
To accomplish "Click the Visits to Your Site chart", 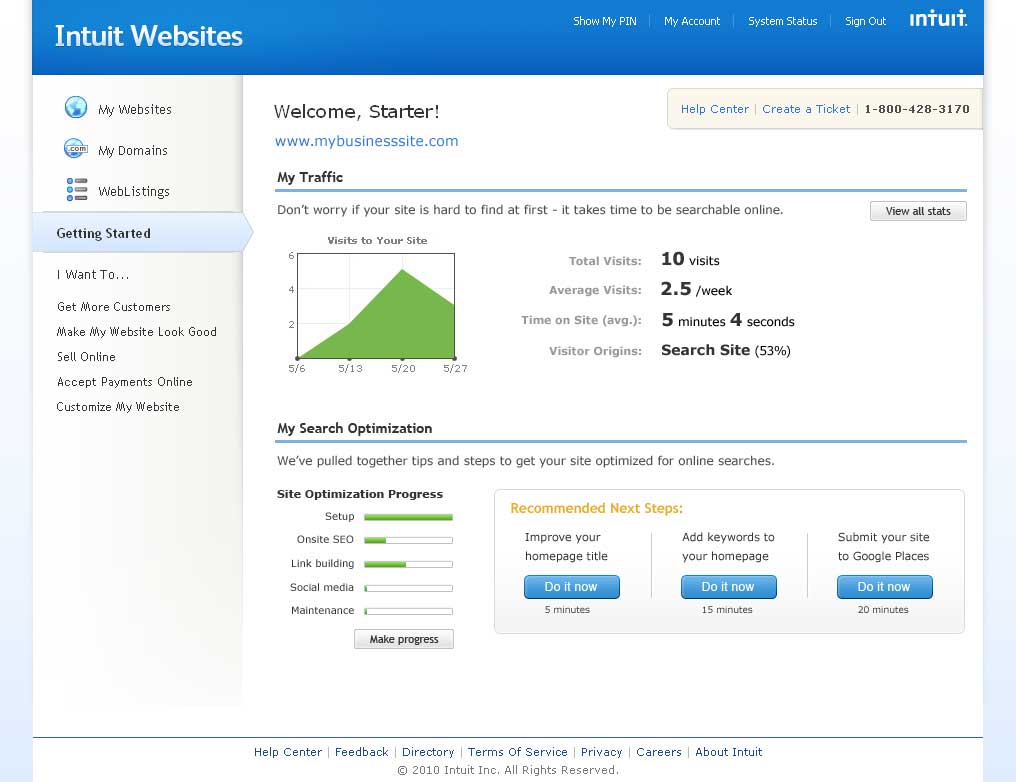I will click(x=376, y=306).
